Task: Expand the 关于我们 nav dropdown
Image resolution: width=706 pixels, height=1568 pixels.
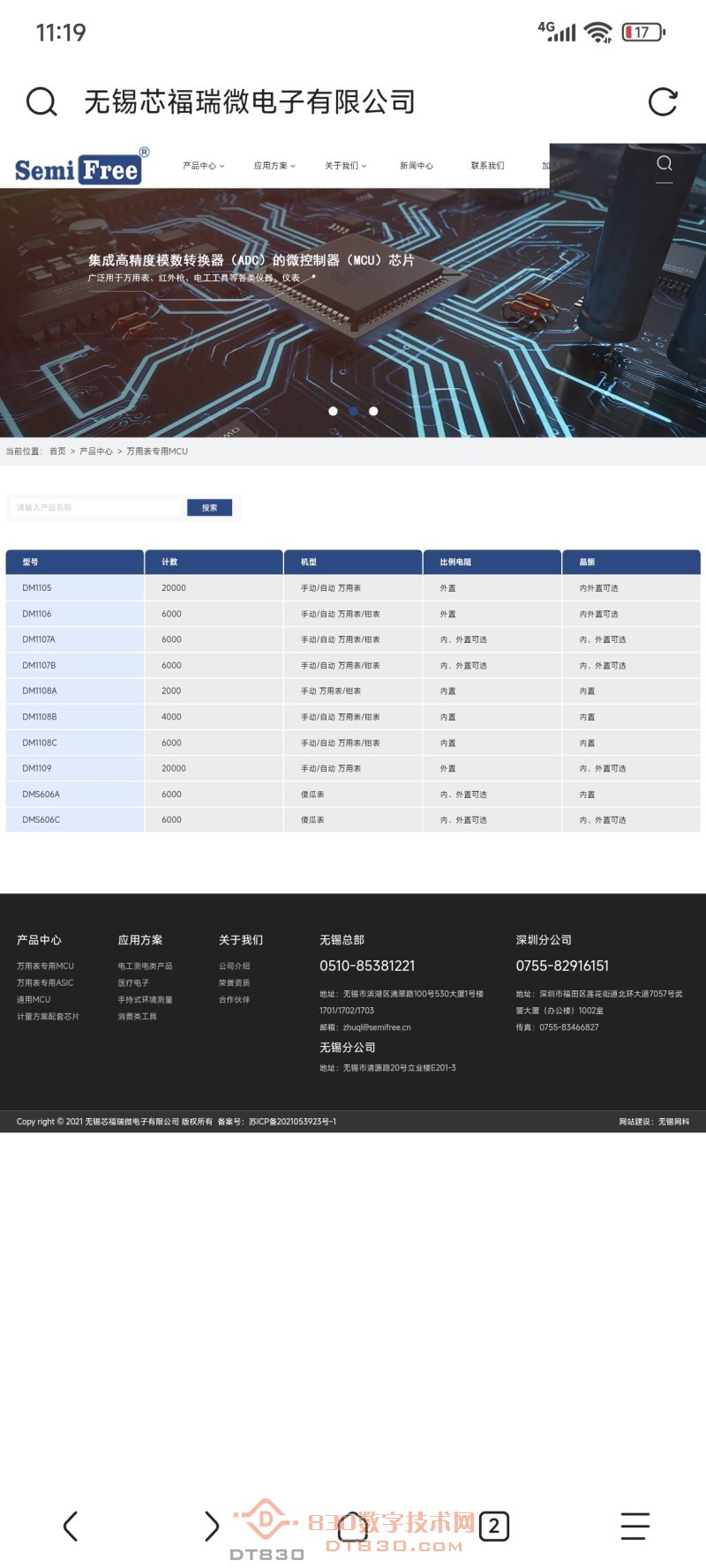Action: coord(345,166)
